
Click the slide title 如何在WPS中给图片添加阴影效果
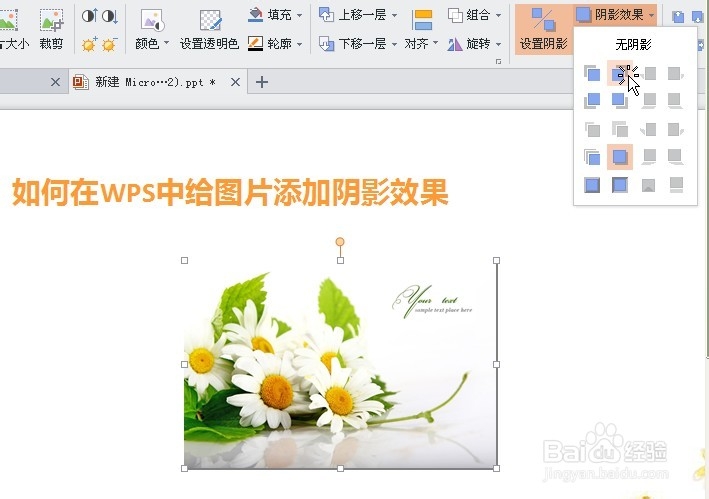pyautogui.click(x=230, y=192)
